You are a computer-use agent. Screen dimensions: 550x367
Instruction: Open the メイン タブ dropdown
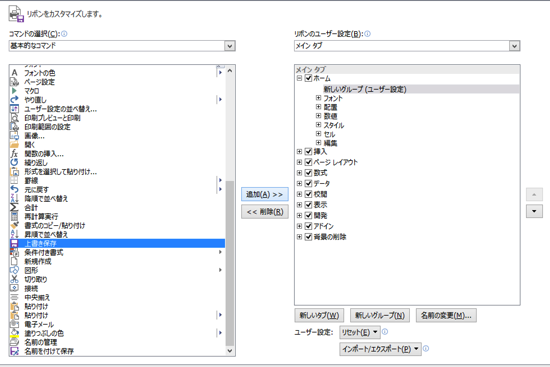click(x=514, y=46)
